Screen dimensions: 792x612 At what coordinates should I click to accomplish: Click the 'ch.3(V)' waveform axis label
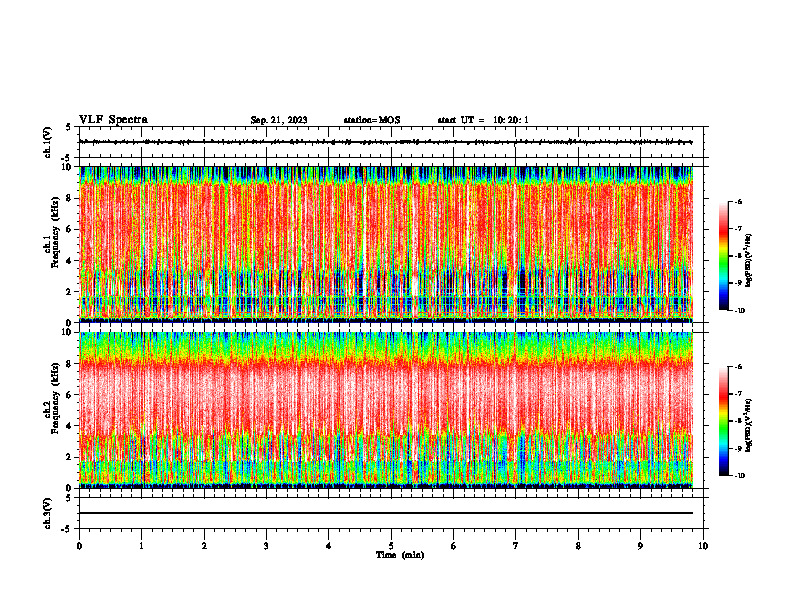tap(48, 513)
